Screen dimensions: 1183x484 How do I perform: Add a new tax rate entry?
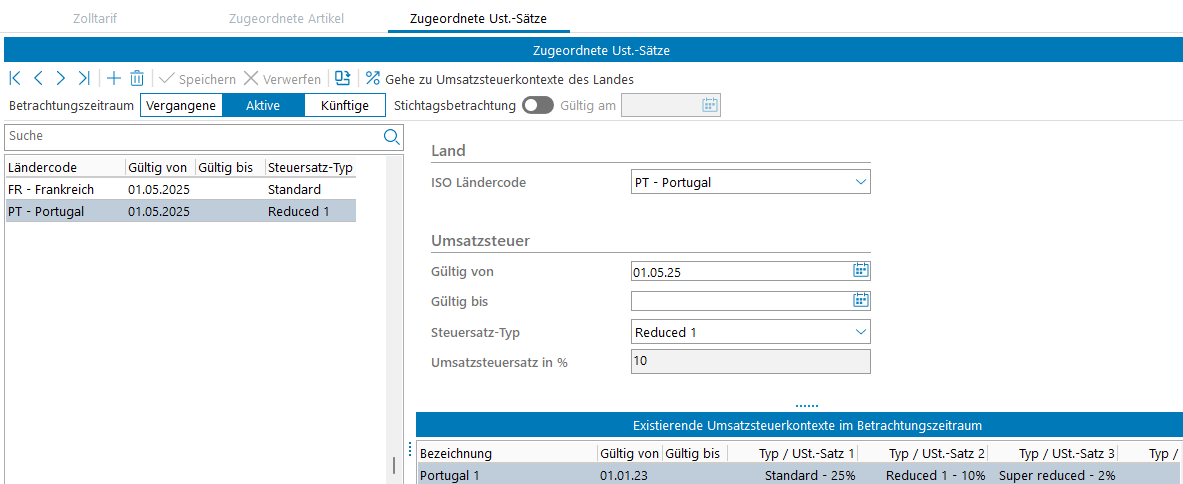(114, 79)
